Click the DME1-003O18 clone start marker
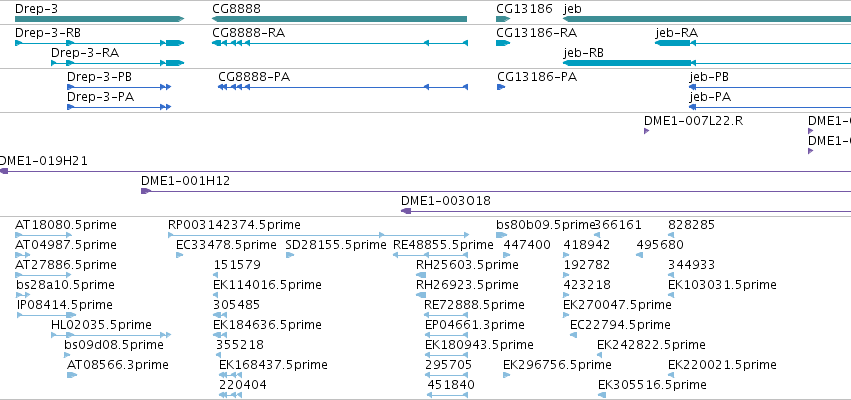Screen dimensions: 851x400 (406, 211)
